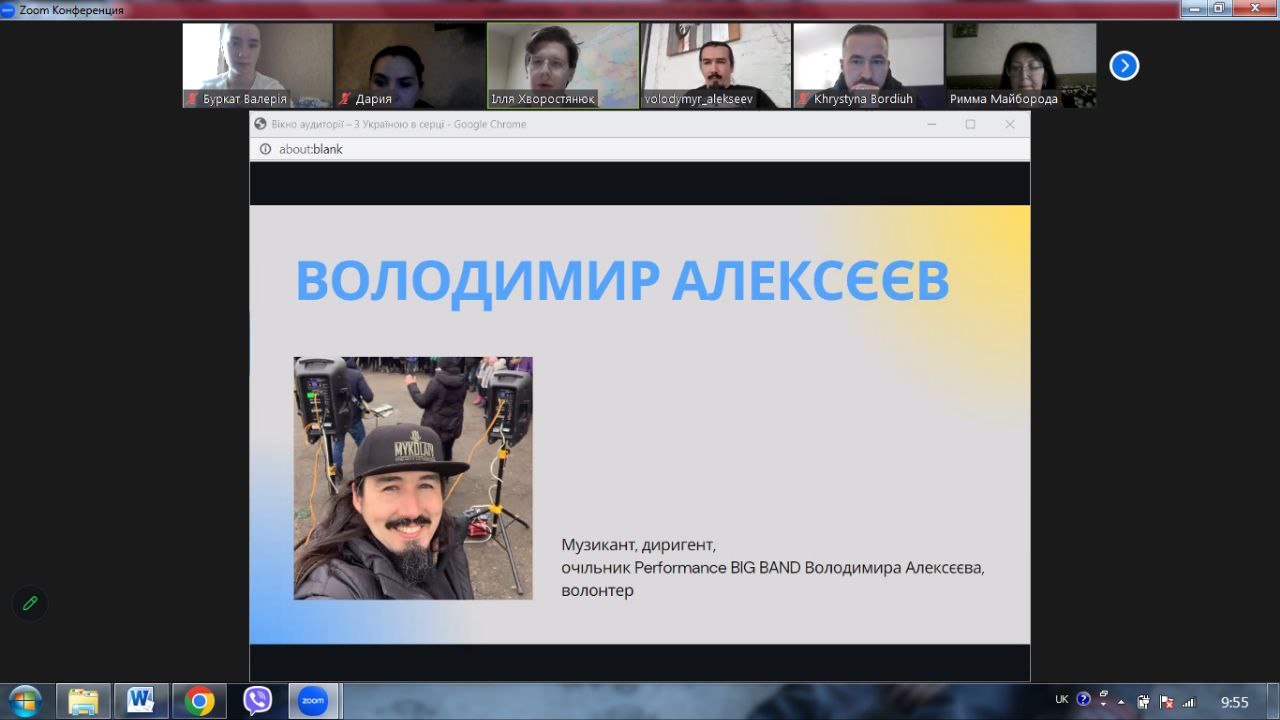Click the green annotation pencil icon

[x=30, y=603]
